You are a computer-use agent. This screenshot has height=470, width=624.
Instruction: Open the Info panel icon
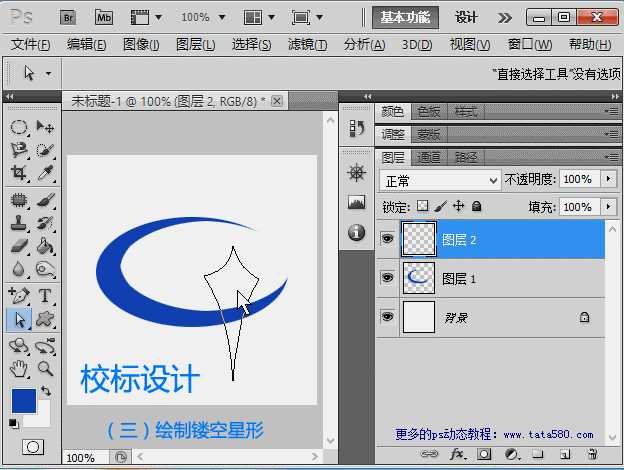[357, 232]
